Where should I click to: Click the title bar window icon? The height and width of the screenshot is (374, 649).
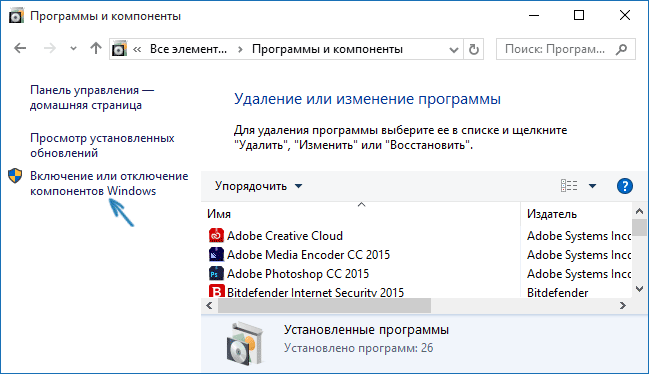(16, 16)
